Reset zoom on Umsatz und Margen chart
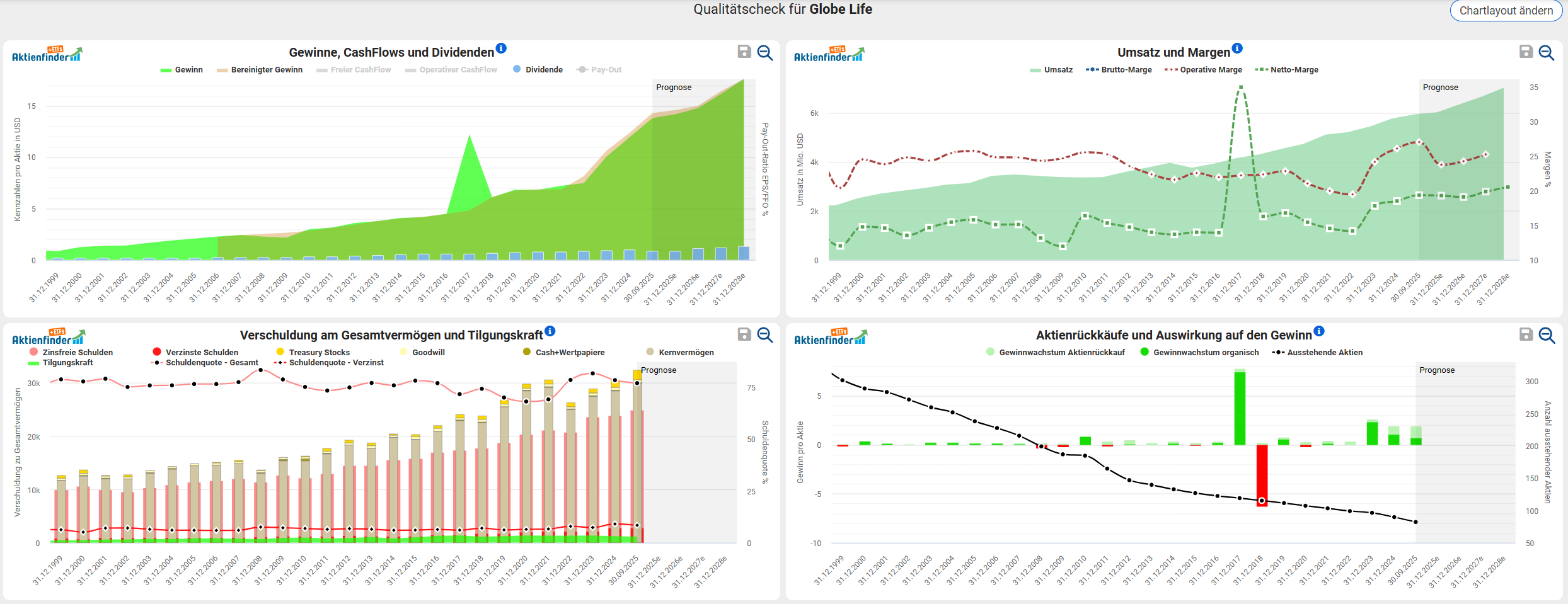Image resolution: width=1568 pixels, height=604 pixels. [x=1547, y=52]
